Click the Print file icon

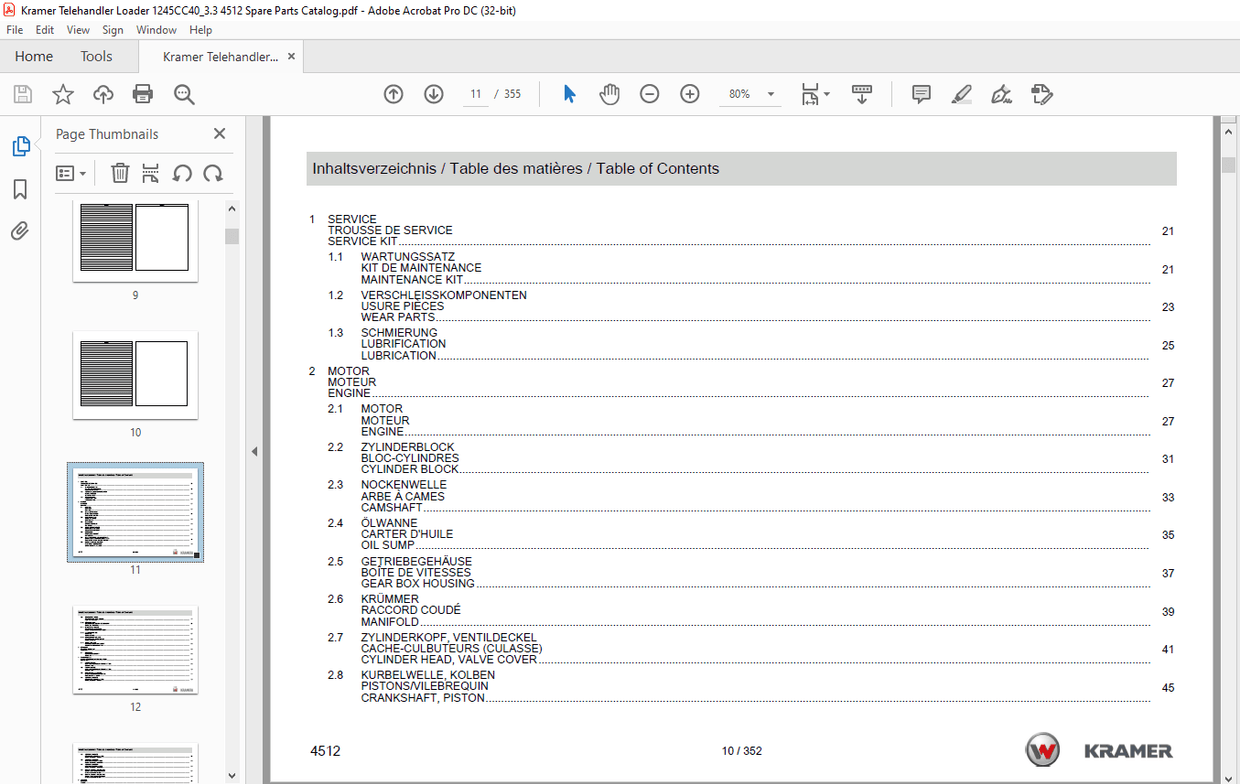point(143,94)
